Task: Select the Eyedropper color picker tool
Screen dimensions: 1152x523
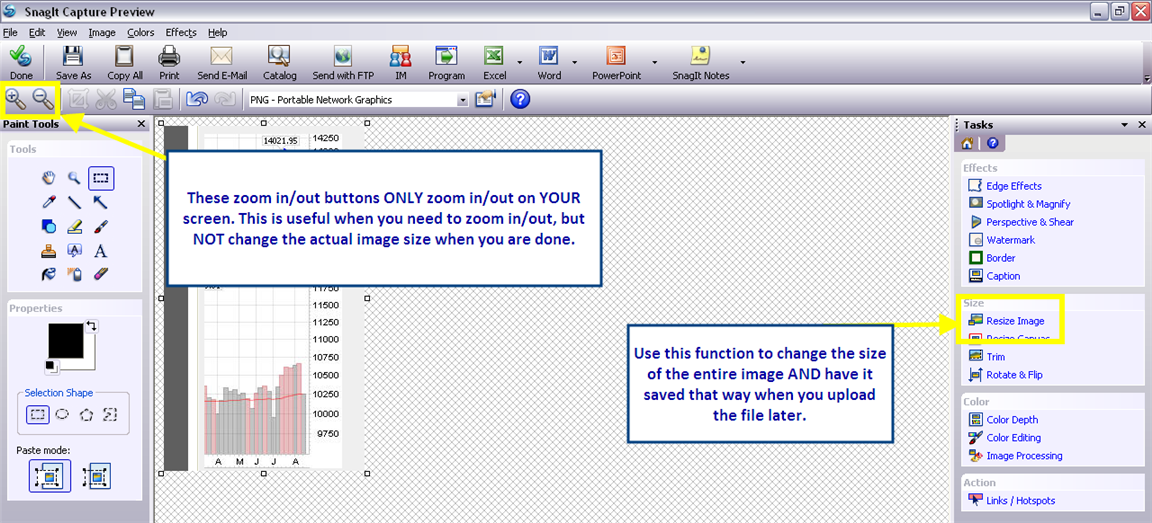Action: click(48, 201)
